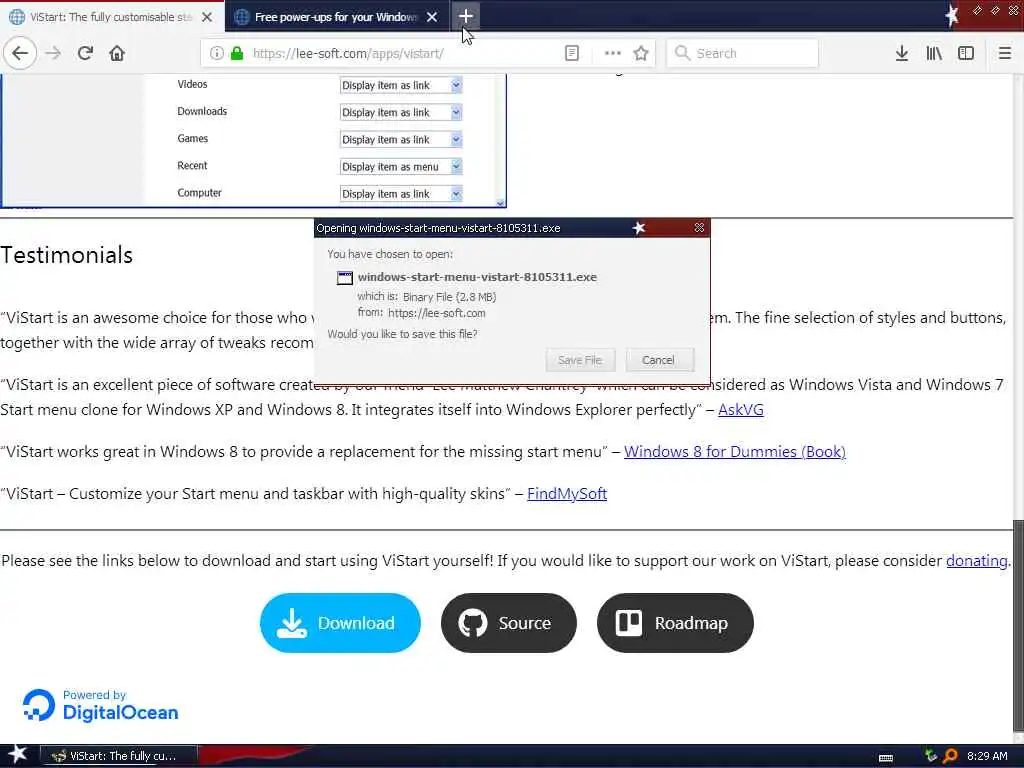Screen dimensions: 1024x768
Task: Click the star icon in browser title bar
Action: [x=952, y=14]
